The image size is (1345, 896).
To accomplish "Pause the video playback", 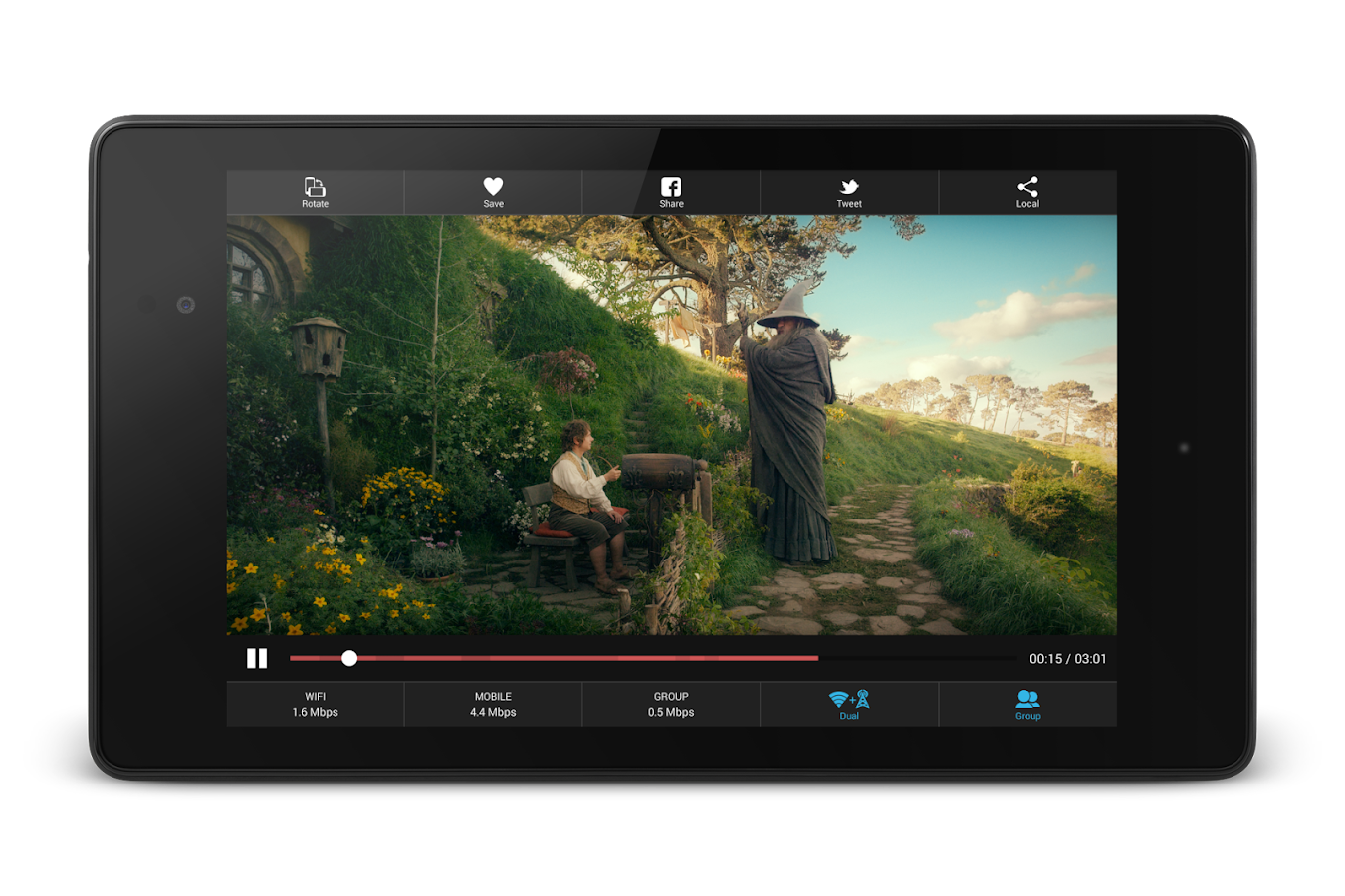I will pos(257,658).
